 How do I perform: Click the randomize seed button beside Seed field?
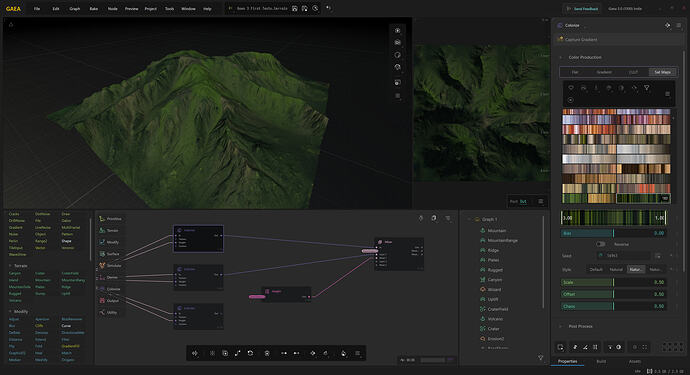coord(658,256)
